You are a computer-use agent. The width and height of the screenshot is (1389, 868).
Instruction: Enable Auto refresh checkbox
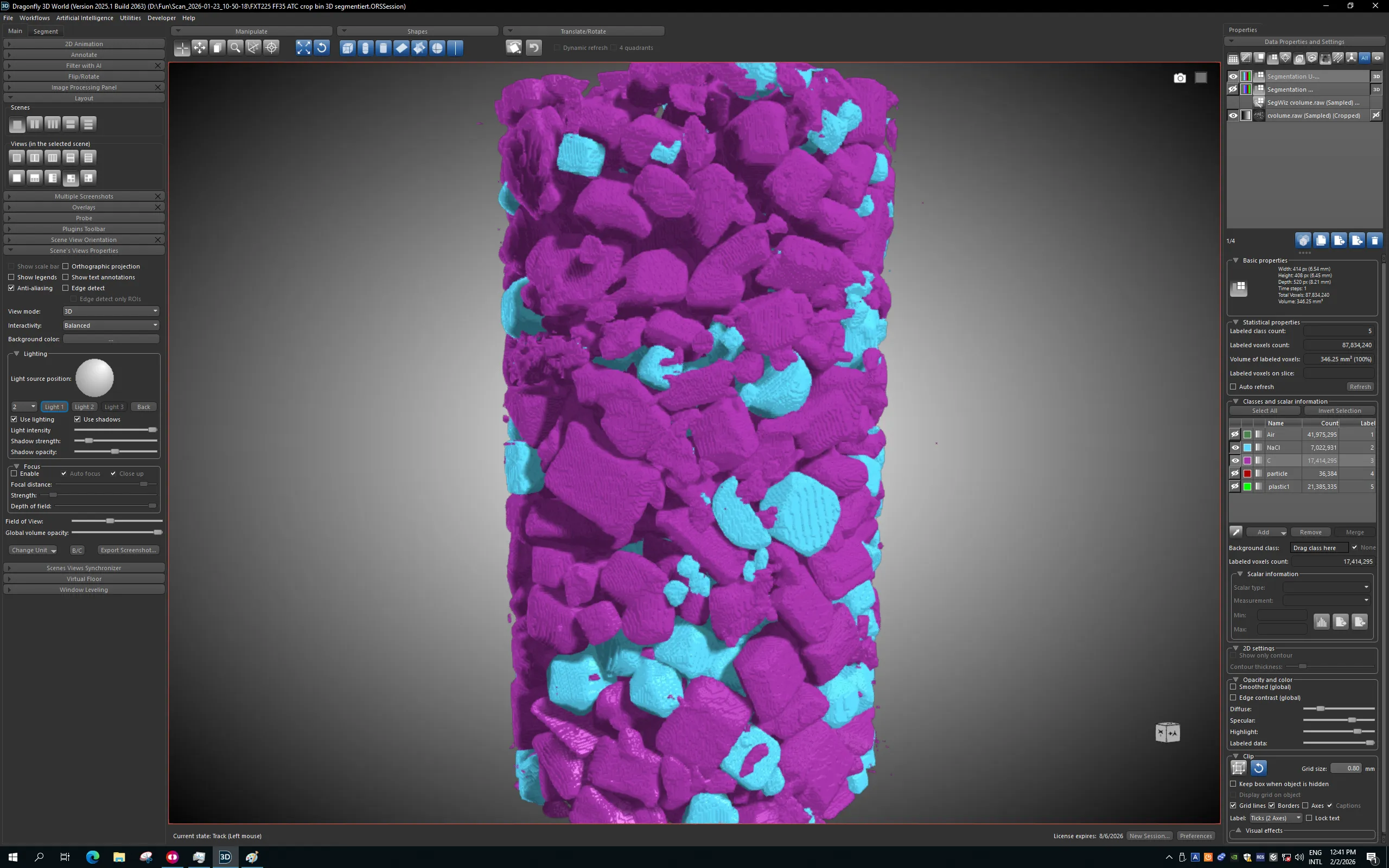point(1233,387)
